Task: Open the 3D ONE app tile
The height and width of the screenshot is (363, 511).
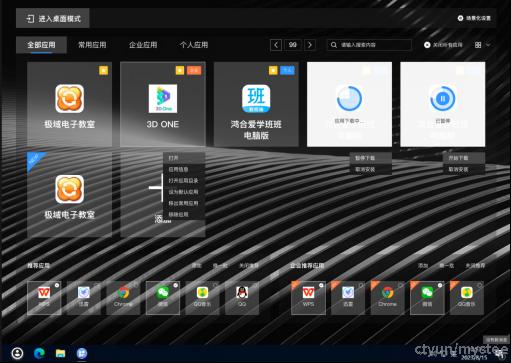Action: click(x=163, y=104)
